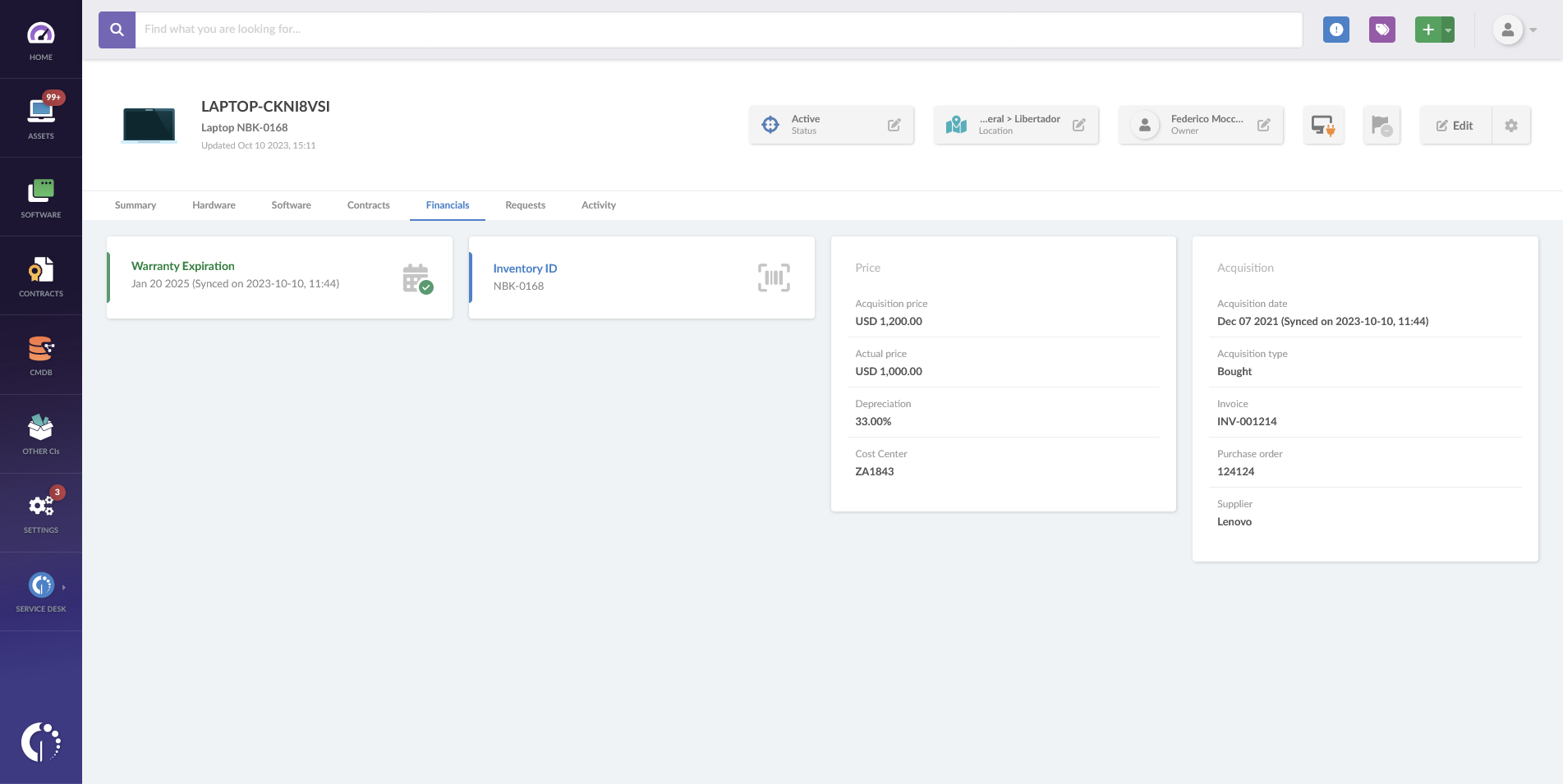Expand the green create-new dropdown arrow
The height and width of the screenshot is (784, 1563).
pos(1446,29)
